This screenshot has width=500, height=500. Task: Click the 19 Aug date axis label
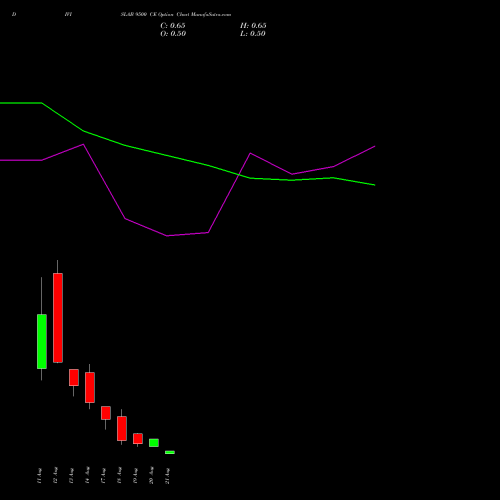(x=135, y=476)
